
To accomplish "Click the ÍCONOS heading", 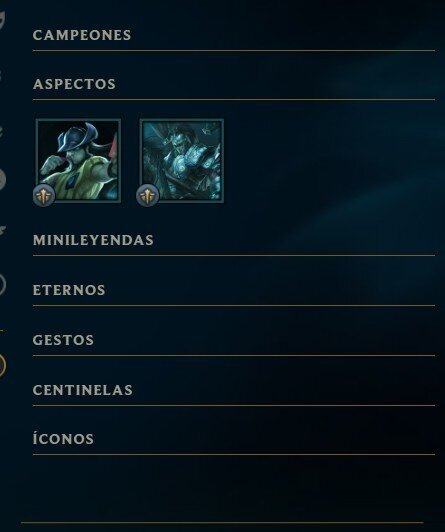I will (63, 438).
